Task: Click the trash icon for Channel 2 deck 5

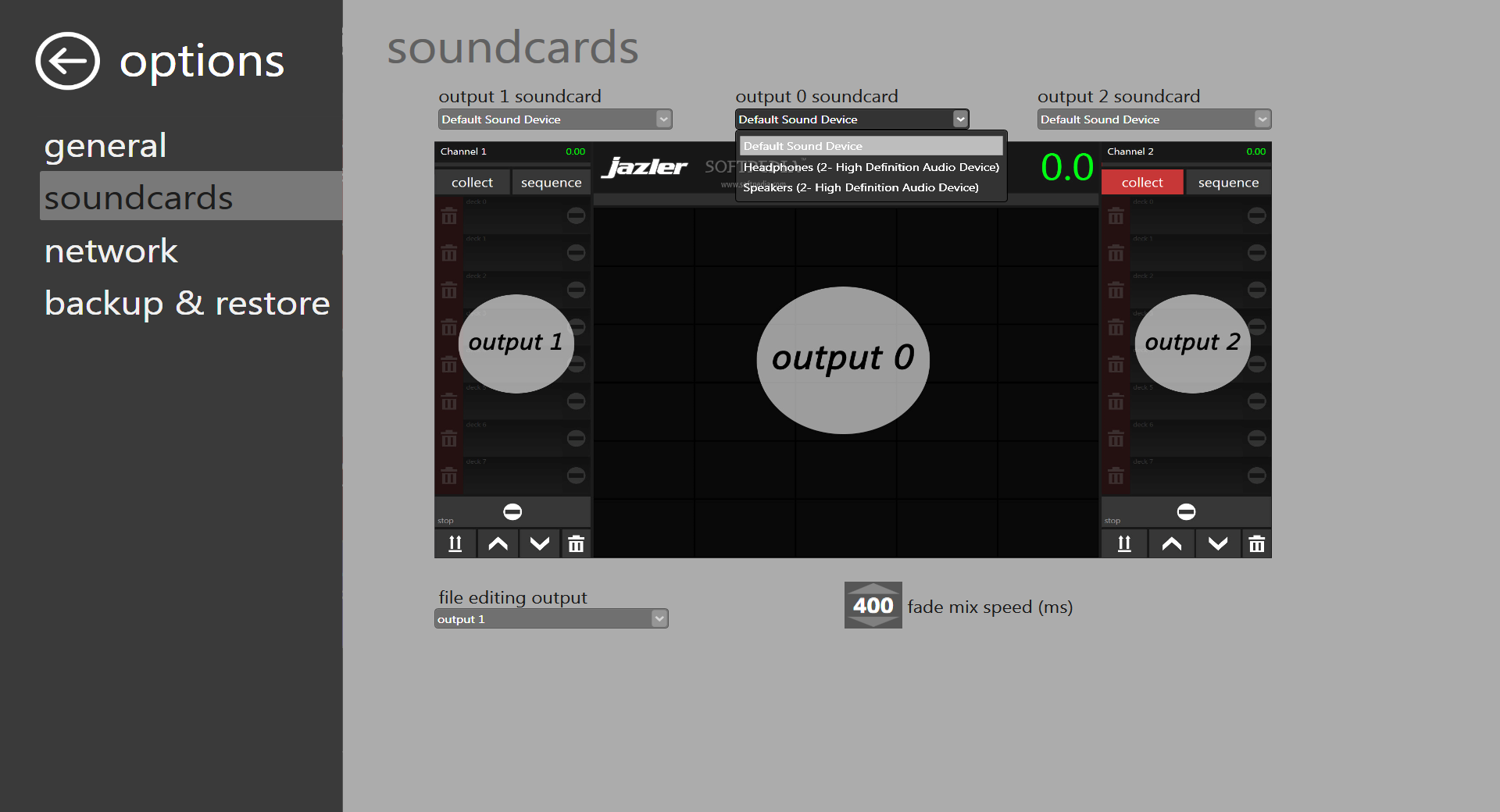Action: [1116, 402]
